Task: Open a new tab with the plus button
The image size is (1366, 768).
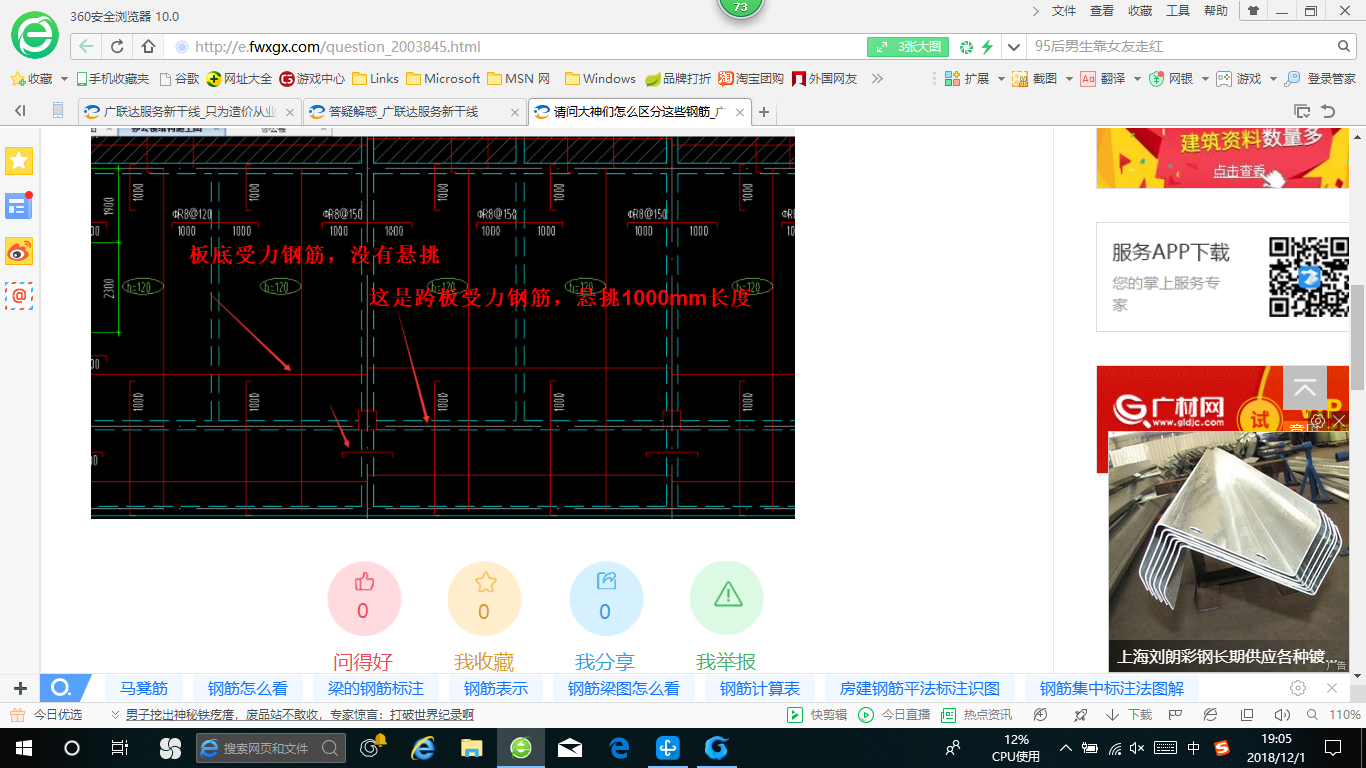Action: tap(764, 112)
